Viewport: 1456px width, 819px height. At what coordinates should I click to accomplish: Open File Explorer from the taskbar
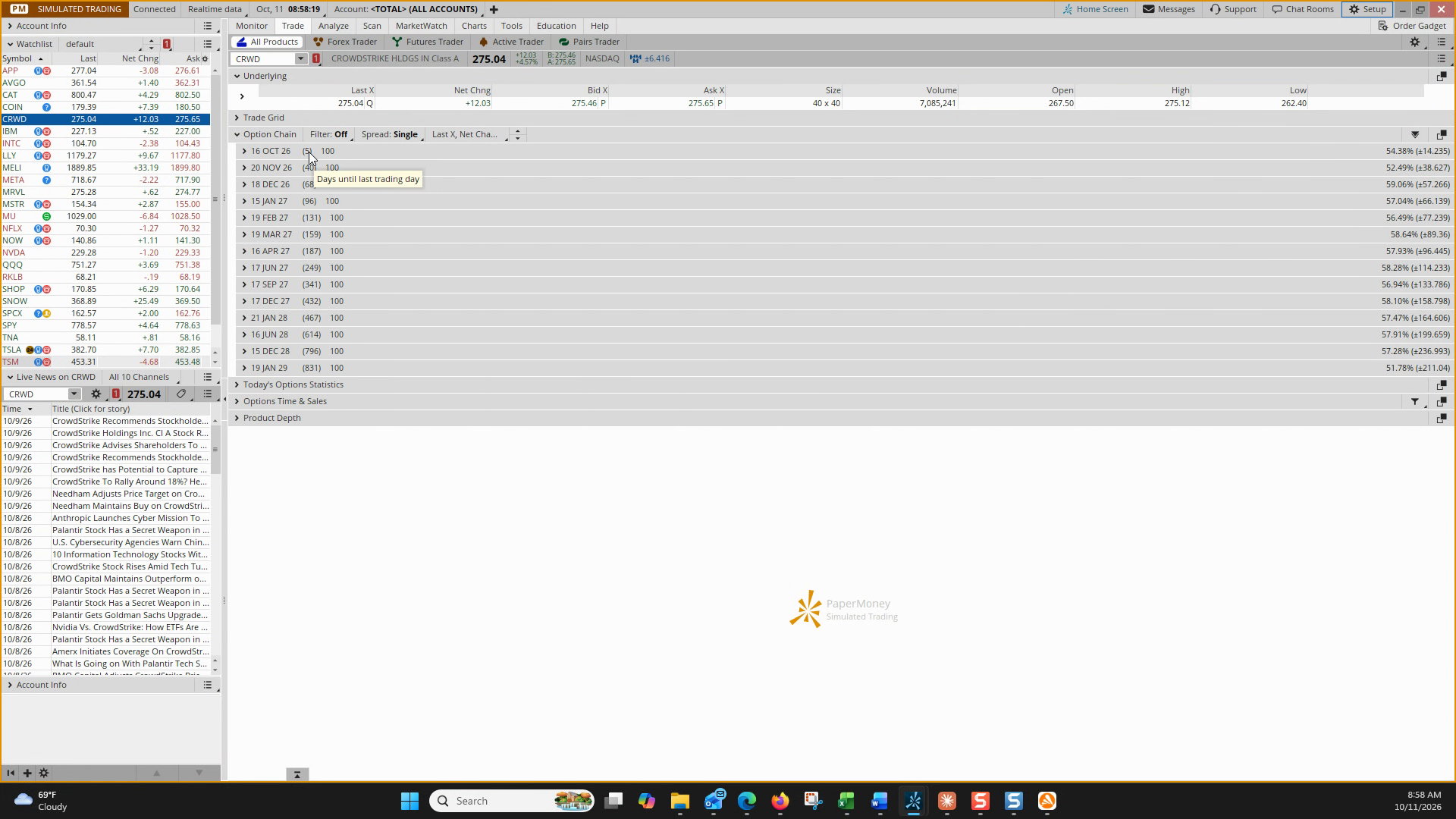[680, 801]
